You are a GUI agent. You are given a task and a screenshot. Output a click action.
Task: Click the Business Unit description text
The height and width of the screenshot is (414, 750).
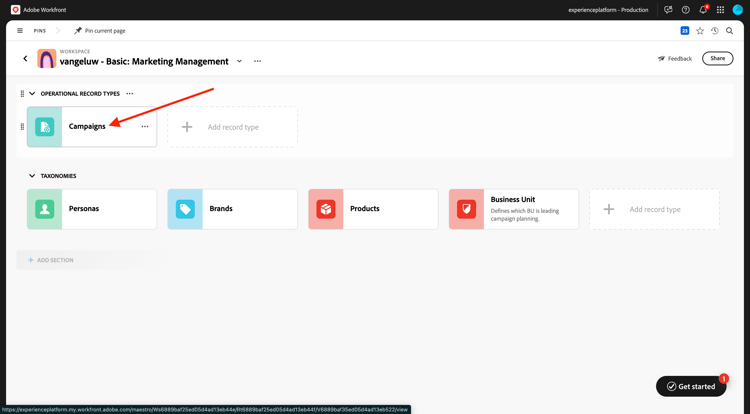pos(525,215)
